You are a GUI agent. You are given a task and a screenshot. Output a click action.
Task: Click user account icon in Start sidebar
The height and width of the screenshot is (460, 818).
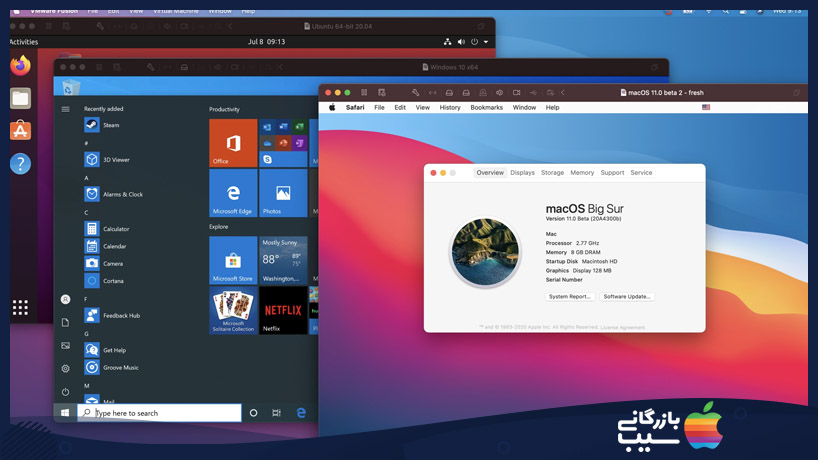65,299
